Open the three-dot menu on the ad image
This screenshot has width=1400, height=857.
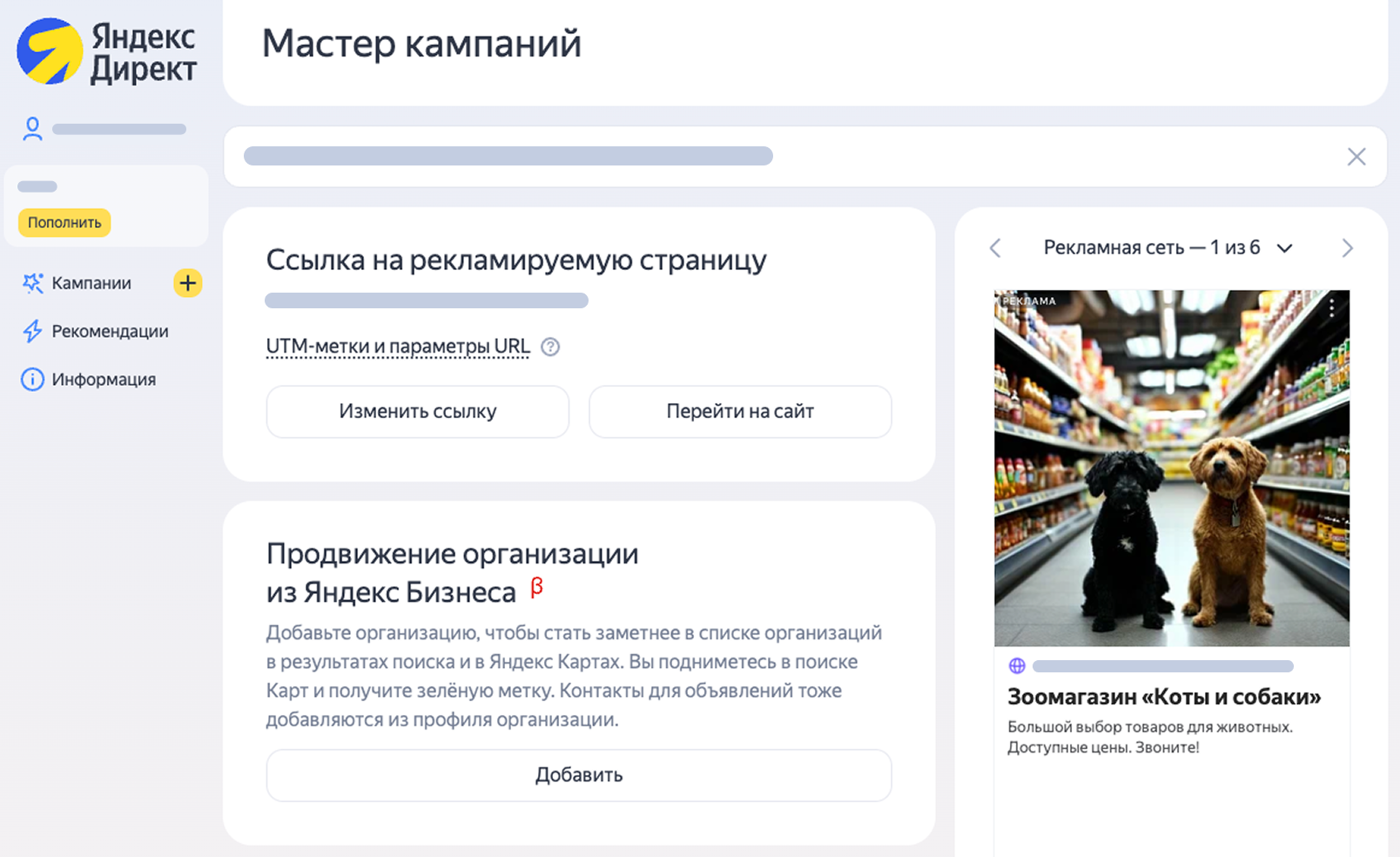point(1331,304)
